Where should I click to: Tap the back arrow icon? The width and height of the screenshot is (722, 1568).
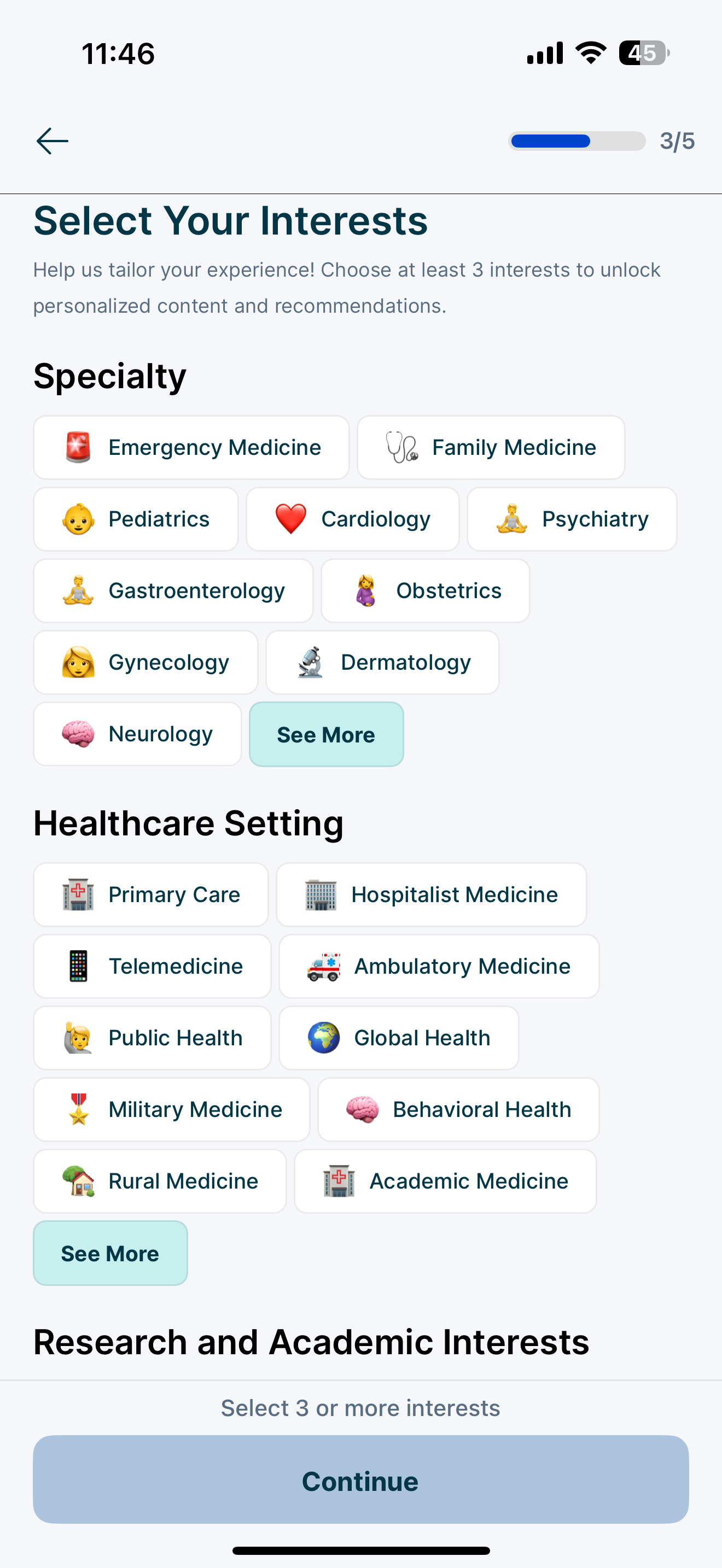pos(53,141)
